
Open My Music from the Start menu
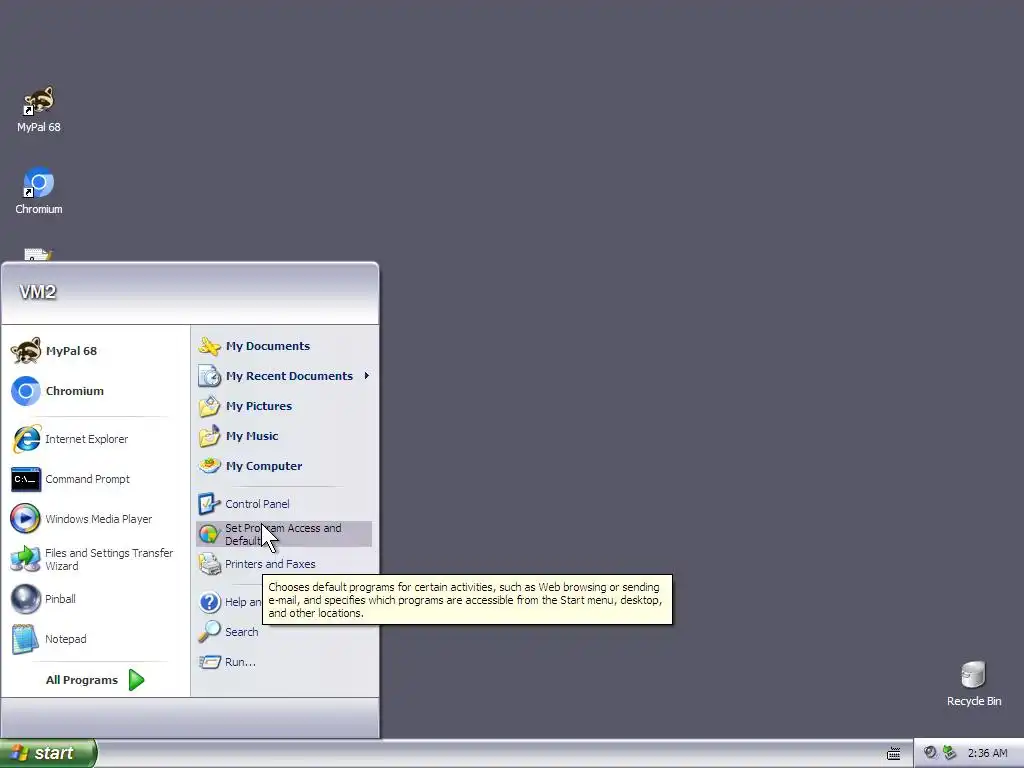click(252, 436)
